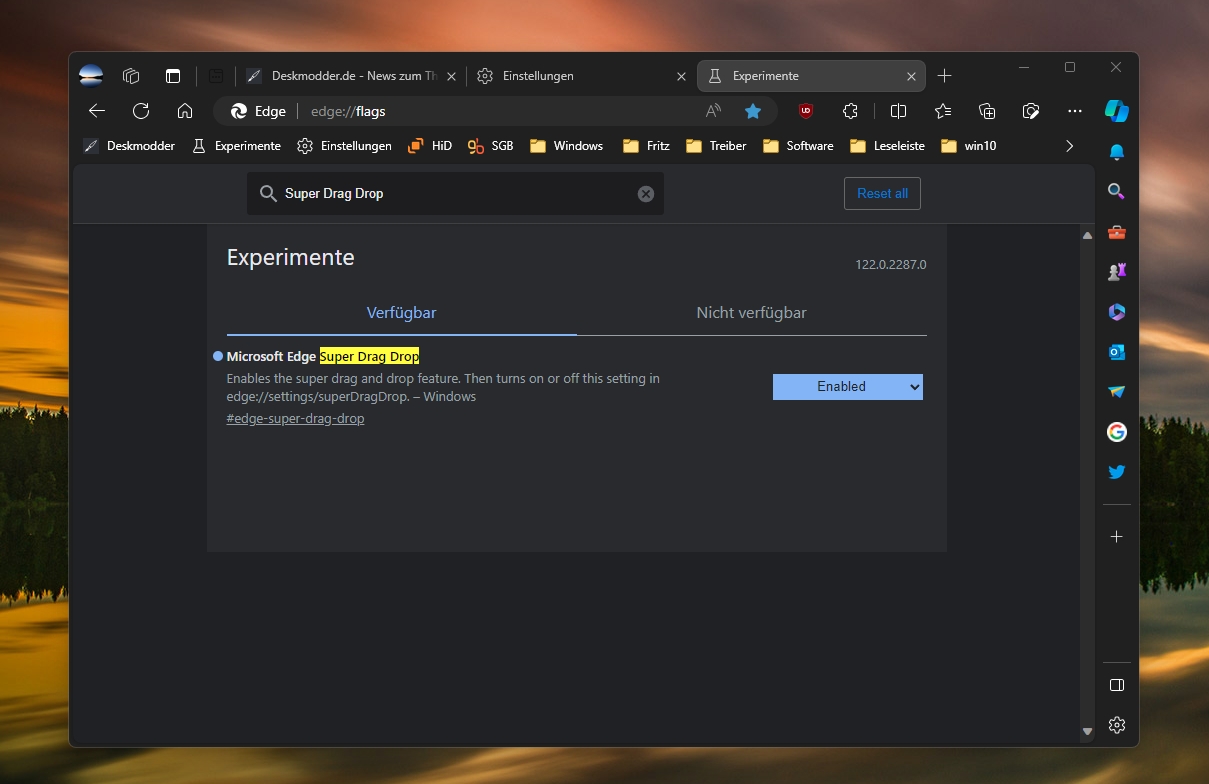Close the Deskmodder.de tab

coord(451,76)
